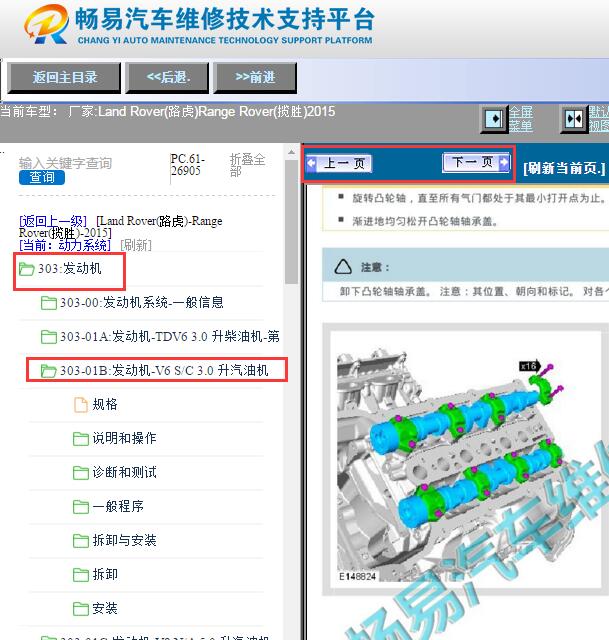Click 折叠全部 to collapse all

pos(247,165)
